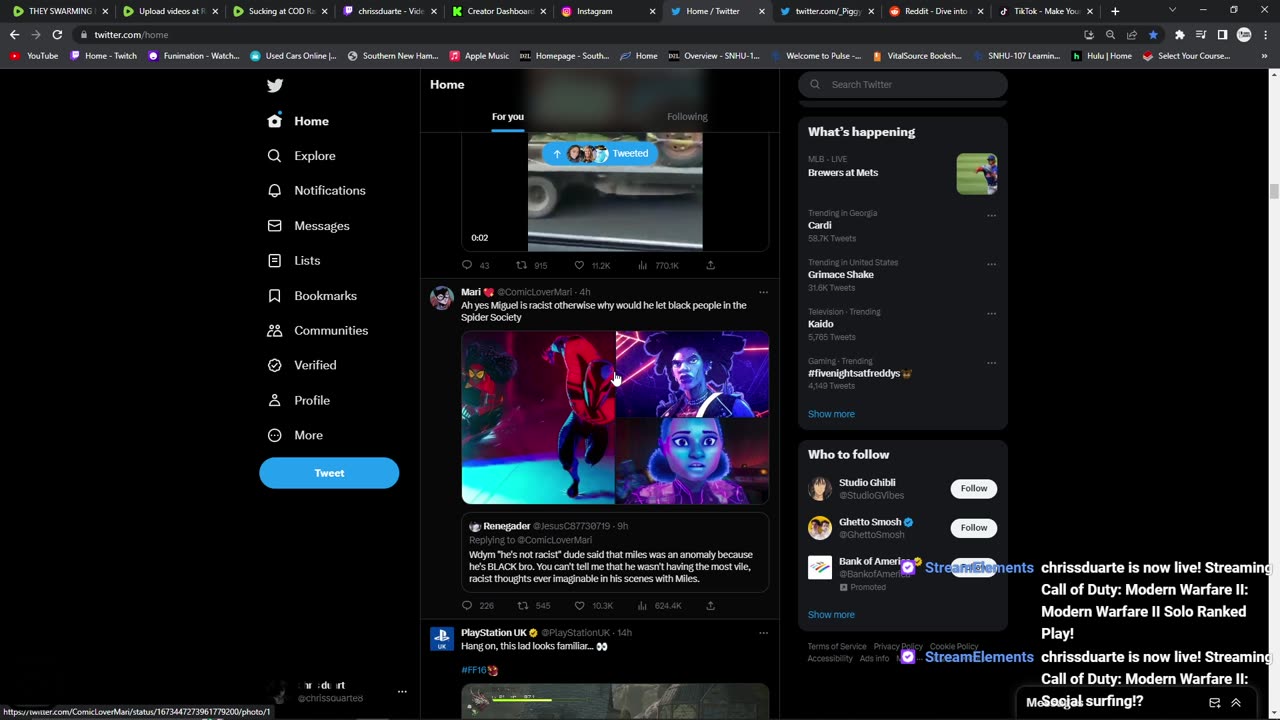Open PlayStation UK profile avatar
Viewport: 1280px width, 720px height.
coord(442,639)
